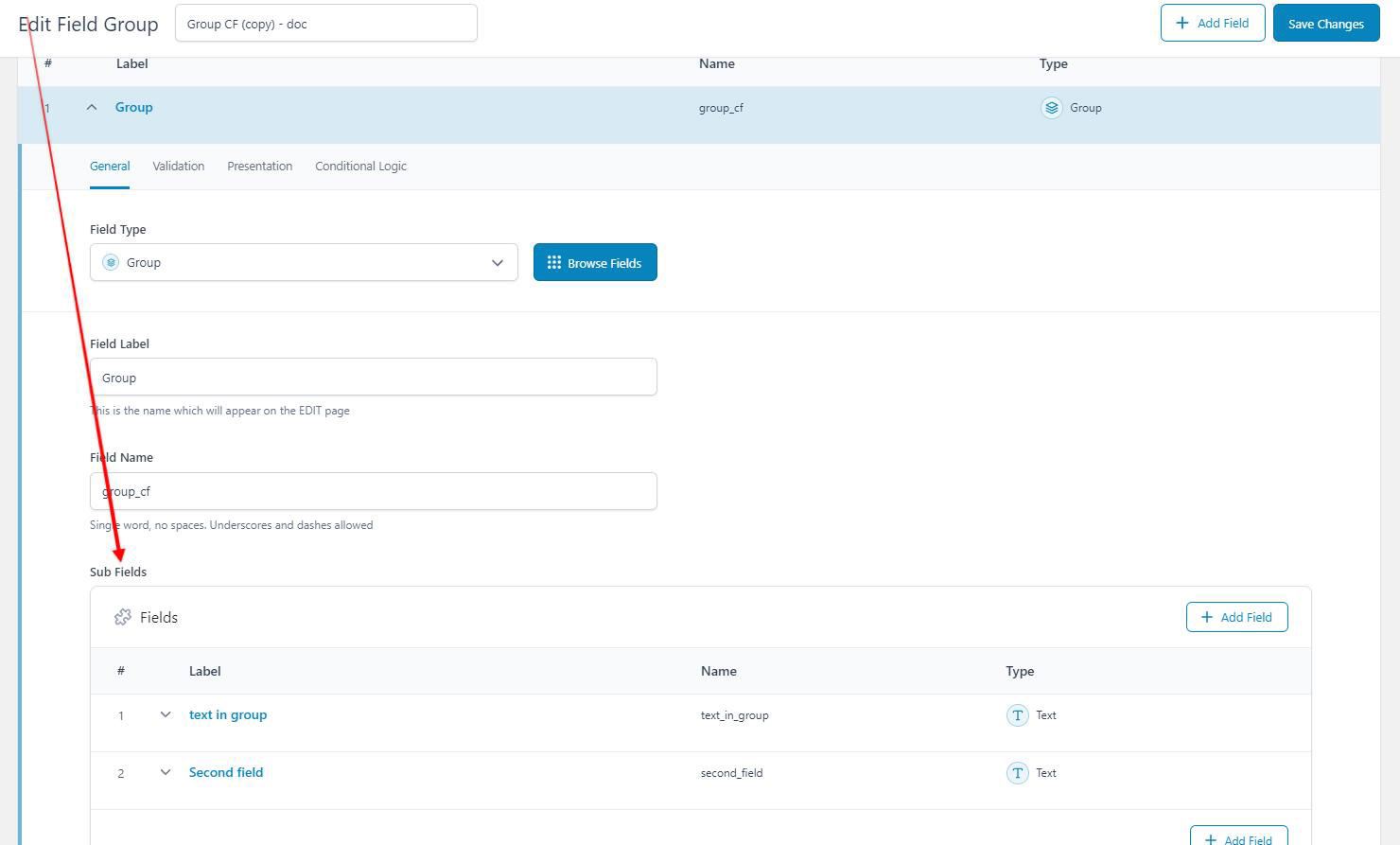Click the Group icon inside Field Type selector
Screen dimensions: 1400x845
coord(112,262)
